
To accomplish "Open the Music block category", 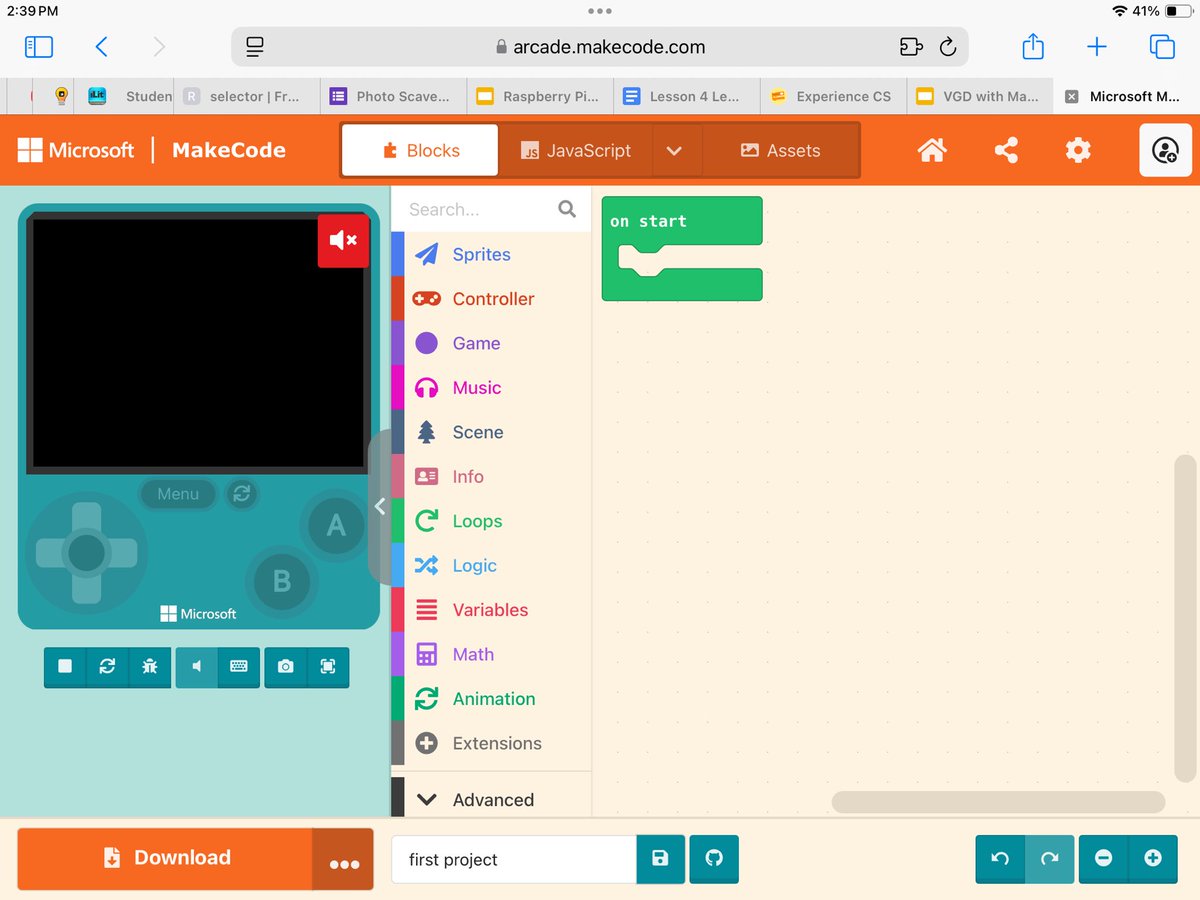I will [490, 388].
